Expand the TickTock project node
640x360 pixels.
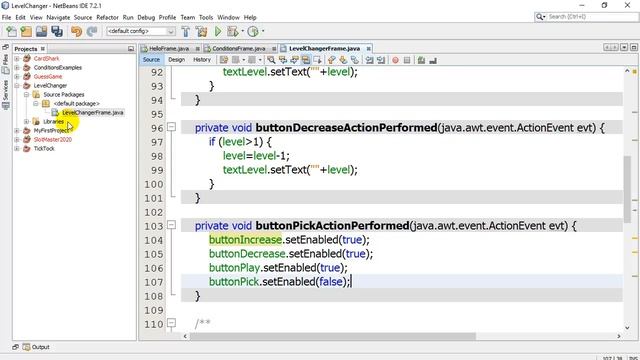tap(17, 148)
